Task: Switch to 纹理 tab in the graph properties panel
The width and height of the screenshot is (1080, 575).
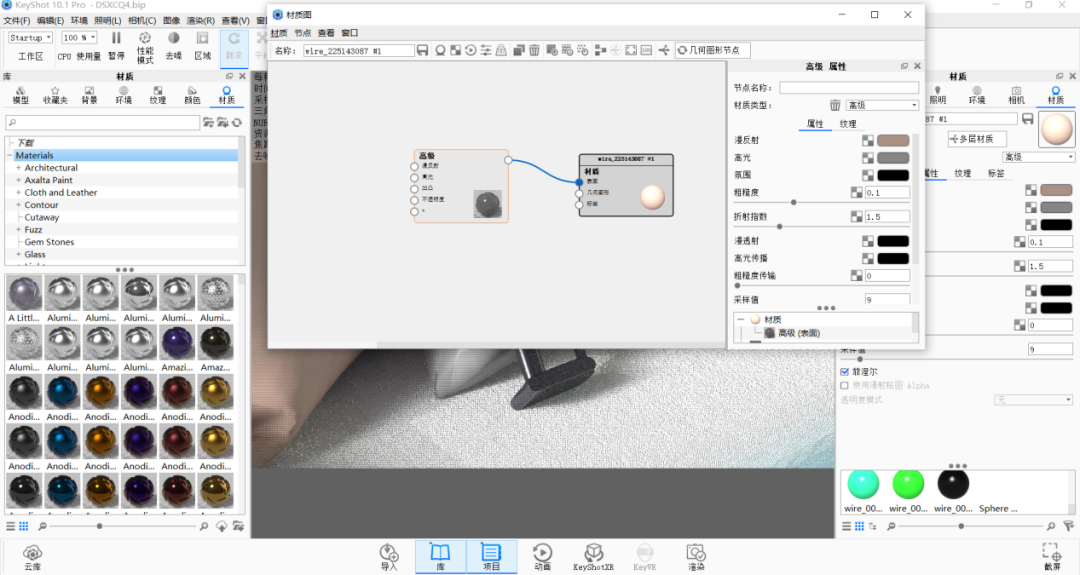Action: pos(848,124)
